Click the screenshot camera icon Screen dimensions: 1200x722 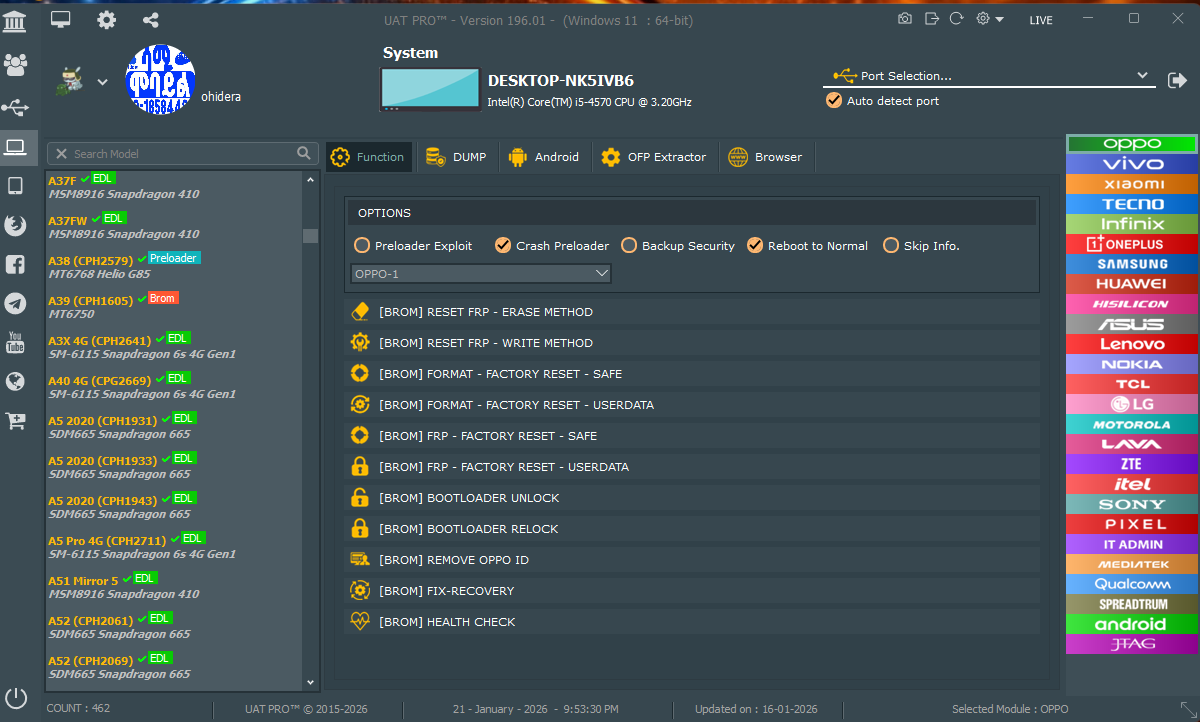pyautogui.click(x=905, y=19)
